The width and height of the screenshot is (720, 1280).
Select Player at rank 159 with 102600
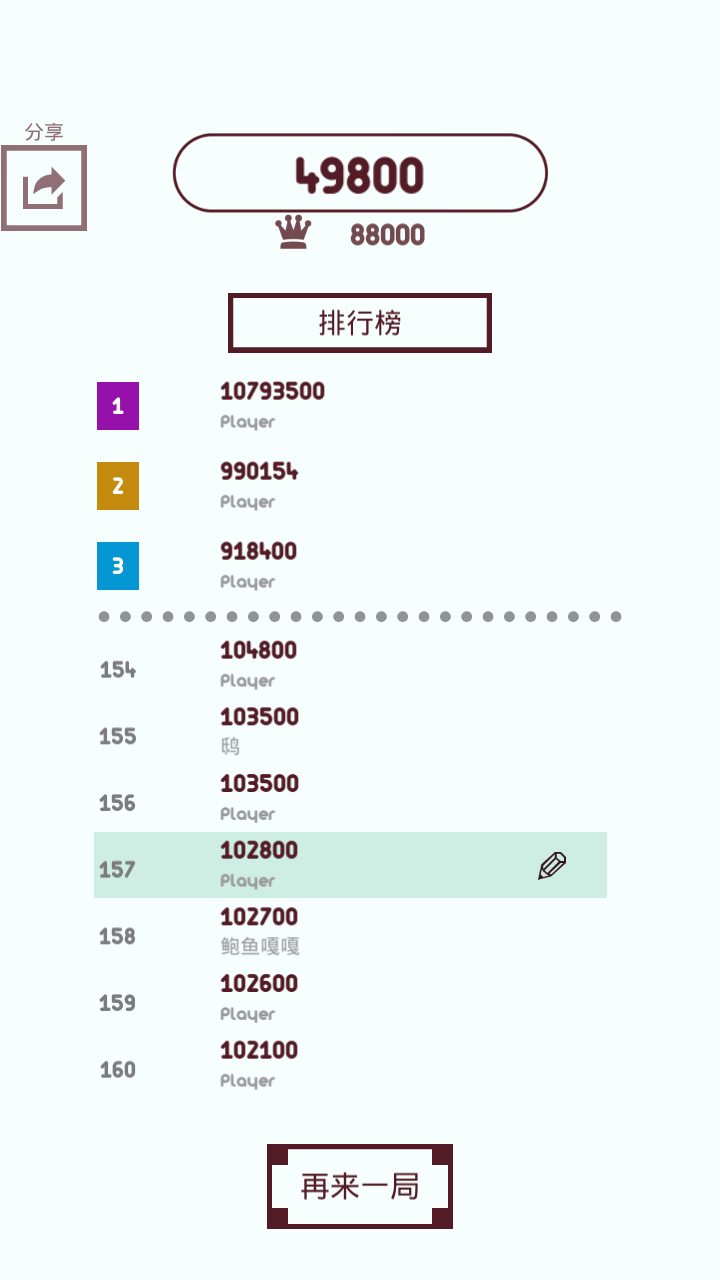coord(258,996)
